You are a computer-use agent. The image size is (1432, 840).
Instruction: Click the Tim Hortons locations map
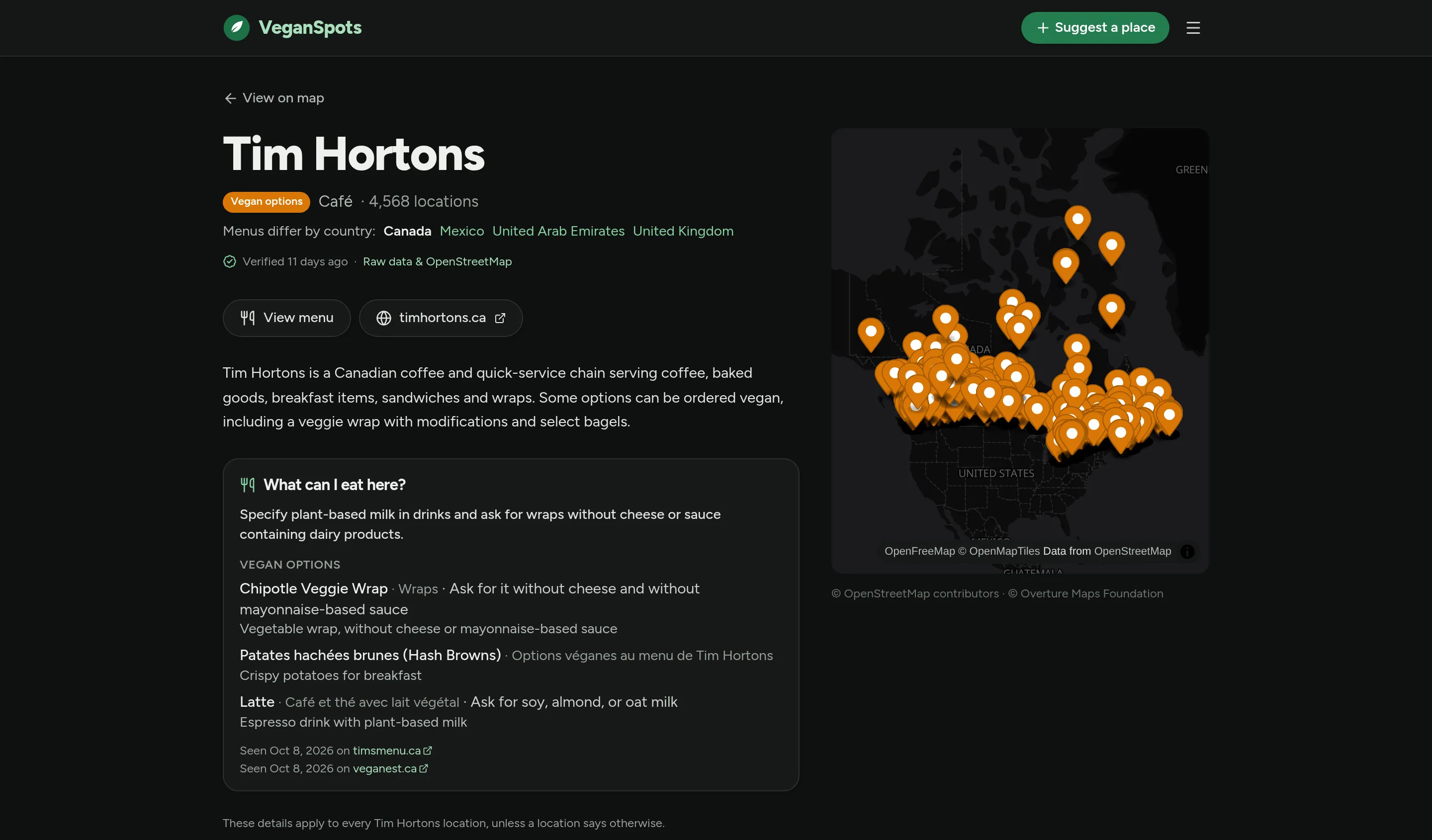click(x=1020, y=350)
